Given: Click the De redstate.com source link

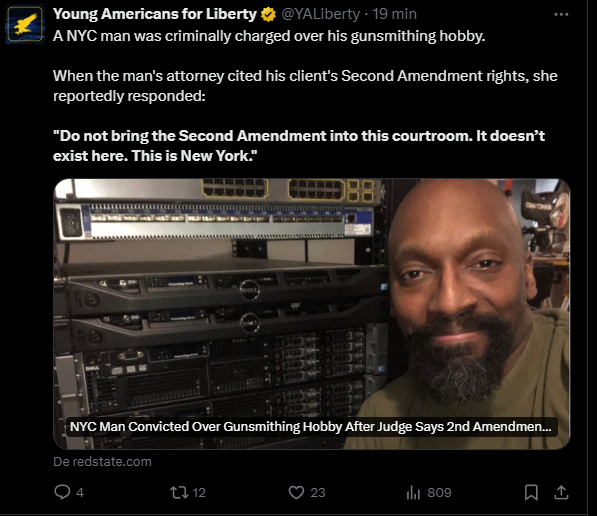Looking at the screenshot, I should click(102, 462).
